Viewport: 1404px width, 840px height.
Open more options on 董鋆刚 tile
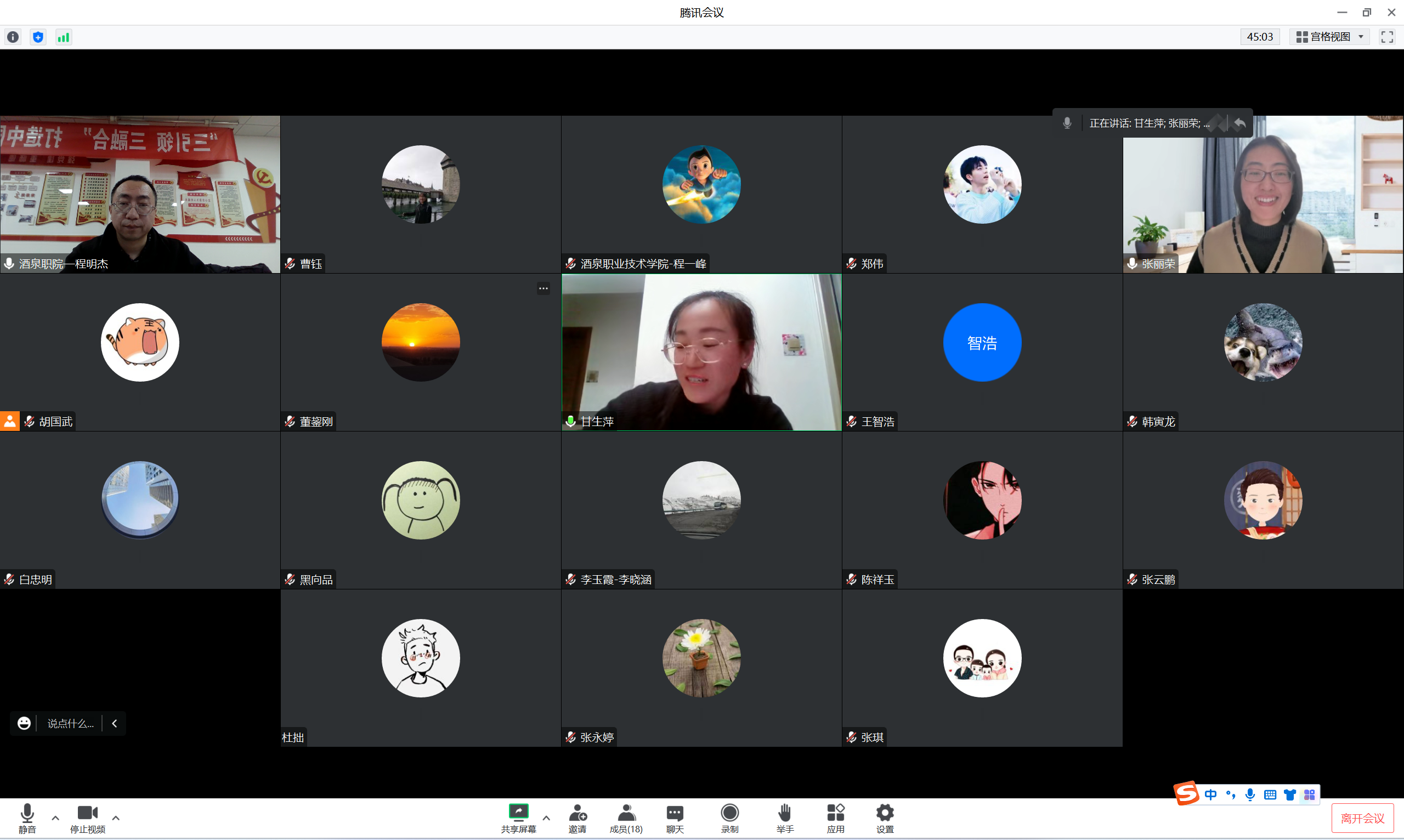click(543, 288)
